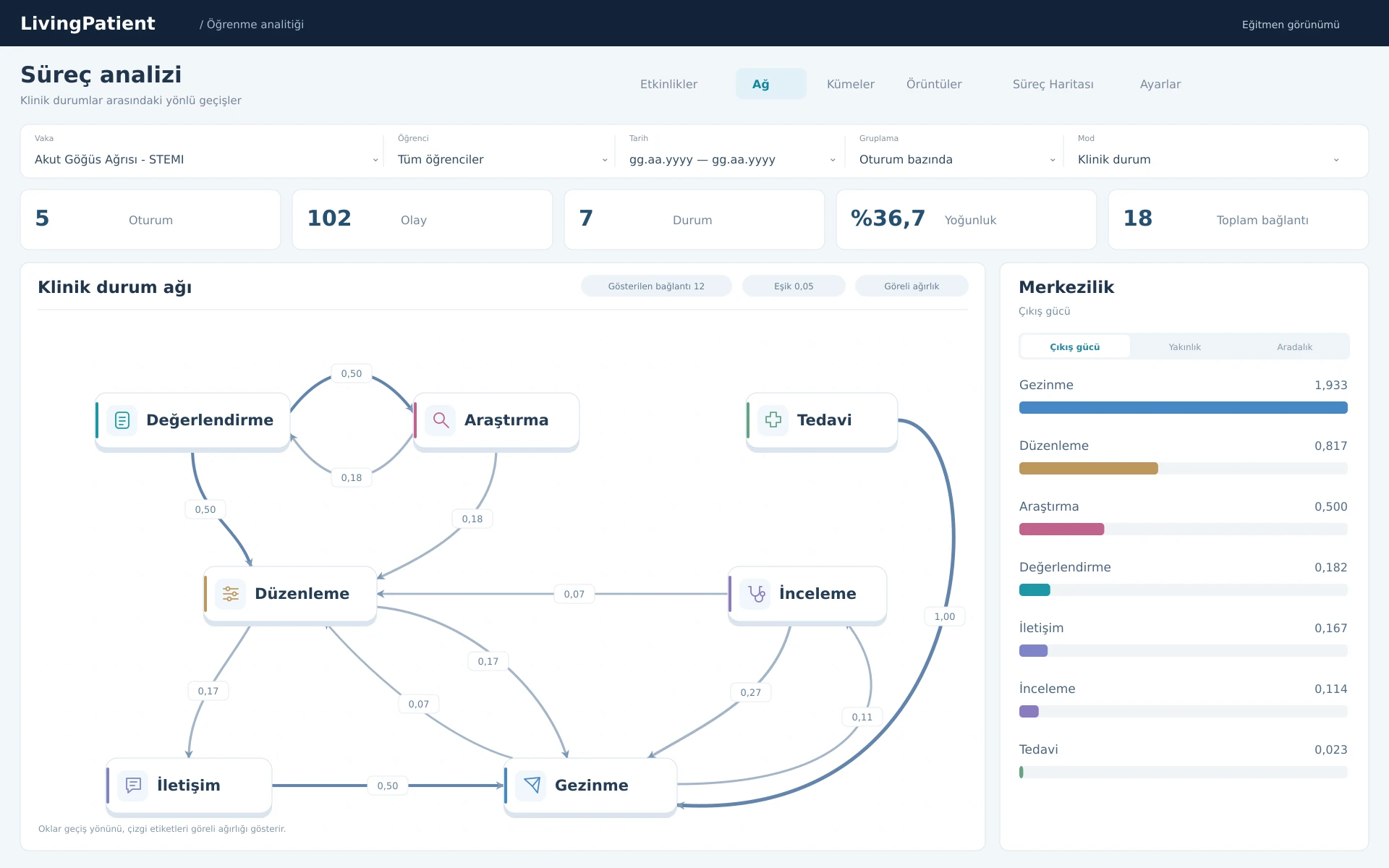Image resolution: width=1389 pixels, height=868 pixels.
Task: Open the Vaka dropdown for Akut Göğüs Ağrısı
Action: 206,159
